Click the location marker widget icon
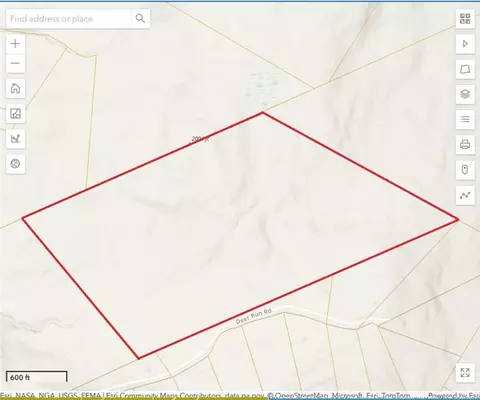Image resolution: width=480 pixels, height=400 pixels. pyautogui.click(x=465, y=170)
